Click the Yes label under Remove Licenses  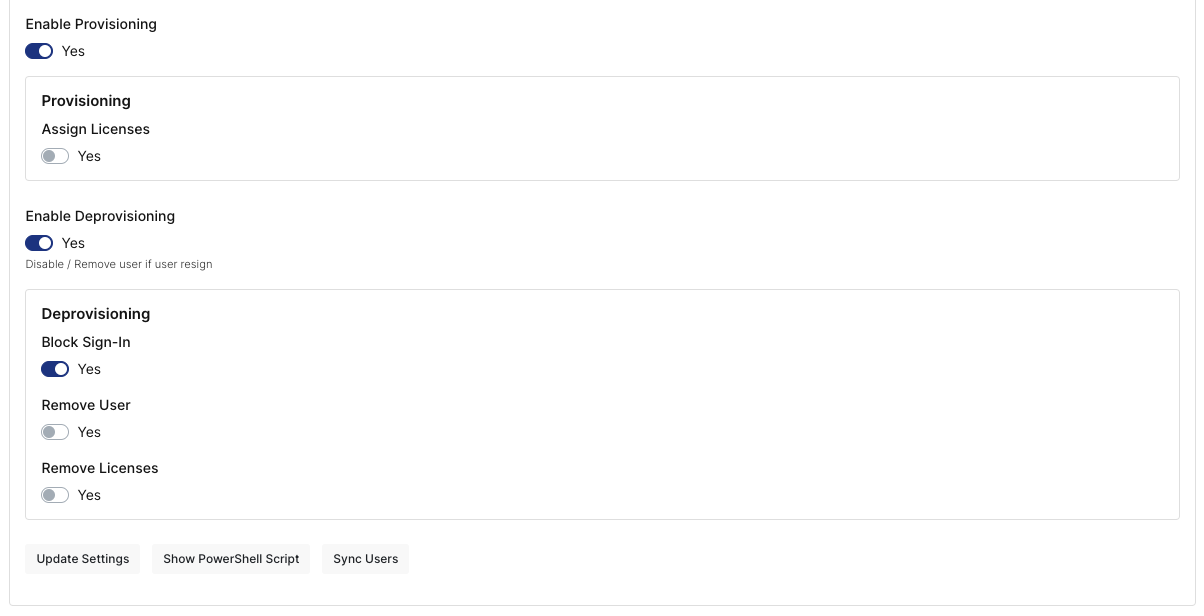pyautogui.click(x=89, y=495)
